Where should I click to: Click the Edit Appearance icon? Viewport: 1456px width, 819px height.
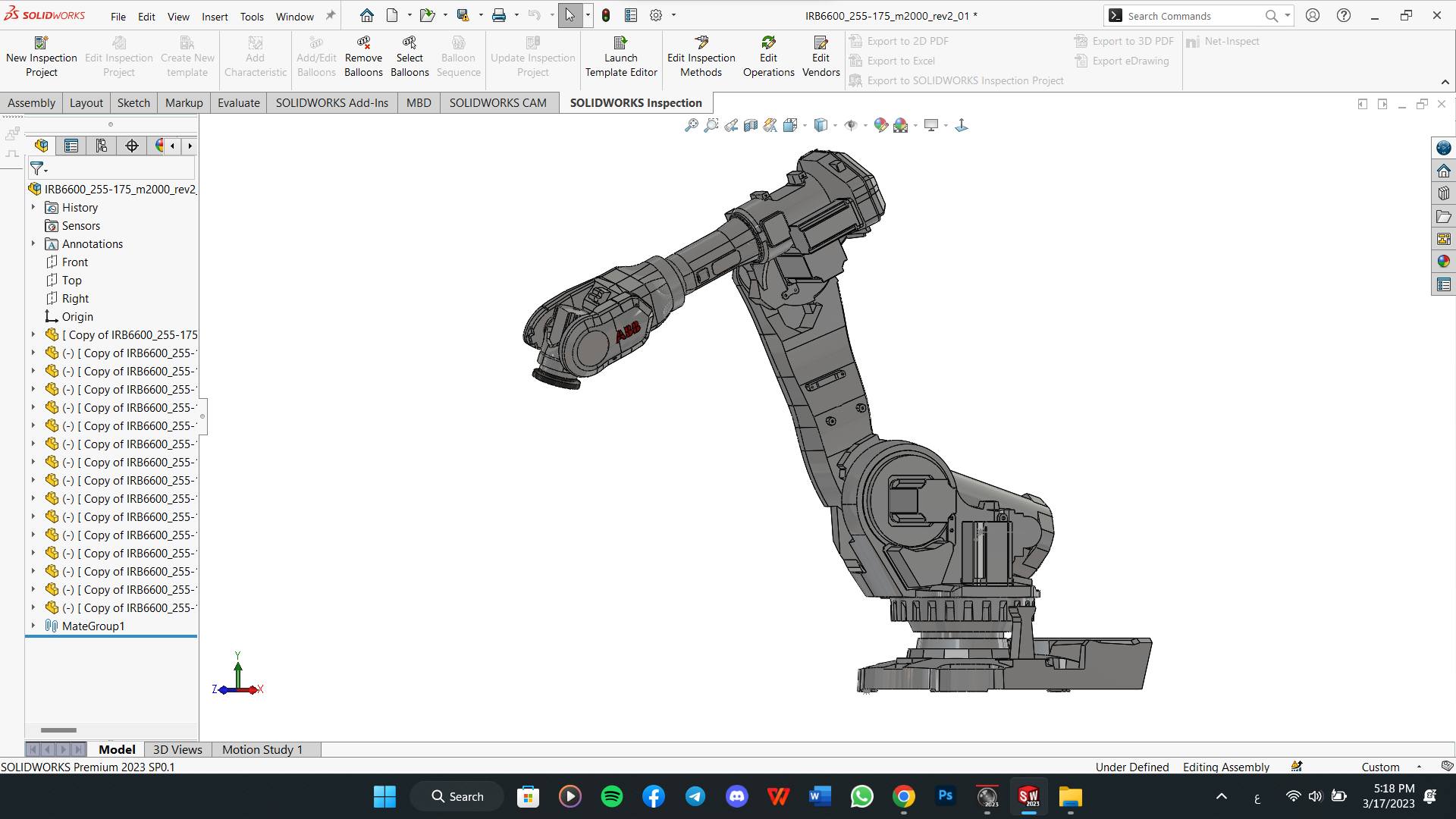pyautogui.click(x=880, y=125)
